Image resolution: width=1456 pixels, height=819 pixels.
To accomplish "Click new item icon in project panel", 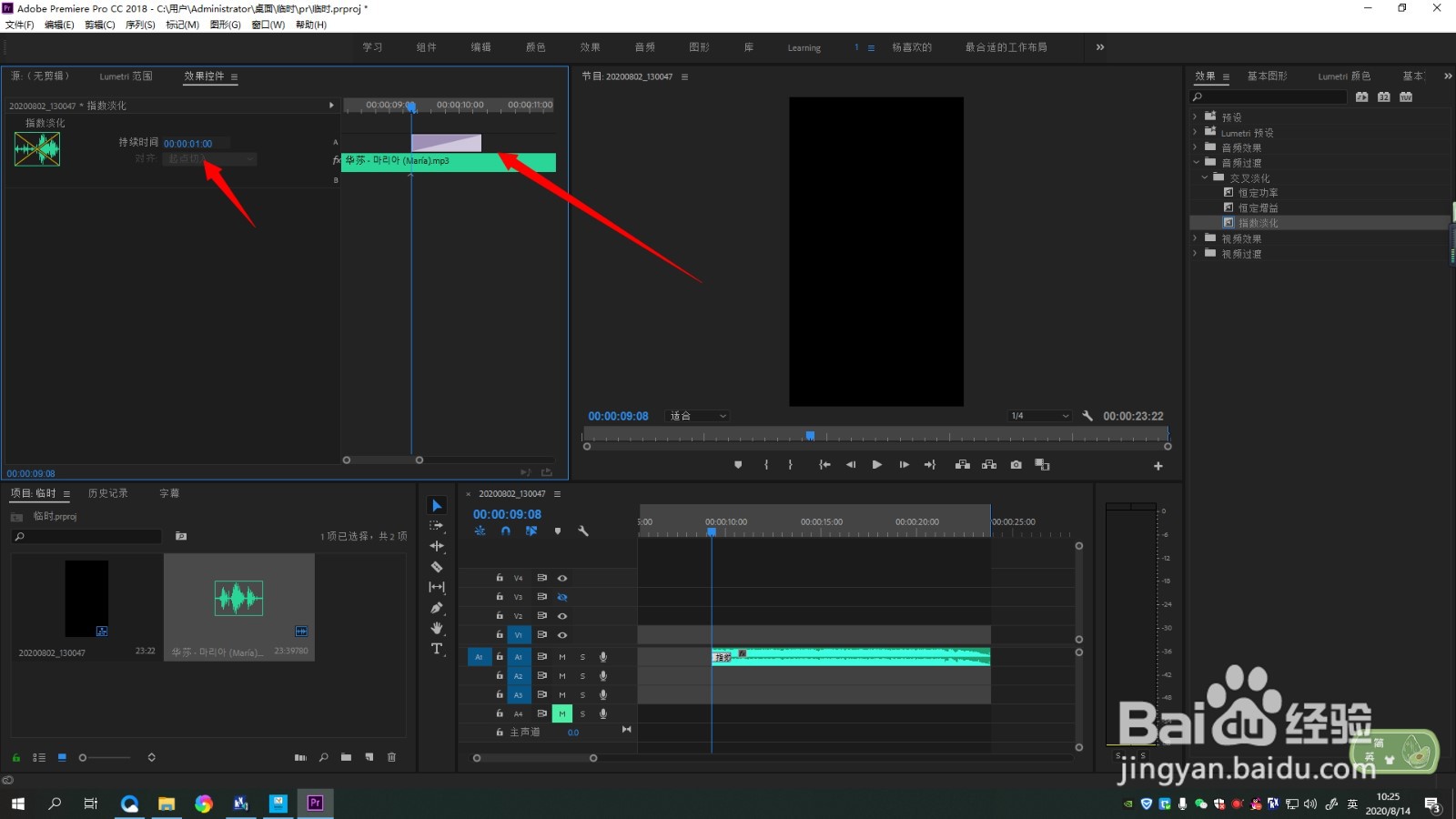I will (x=369, y=757).
